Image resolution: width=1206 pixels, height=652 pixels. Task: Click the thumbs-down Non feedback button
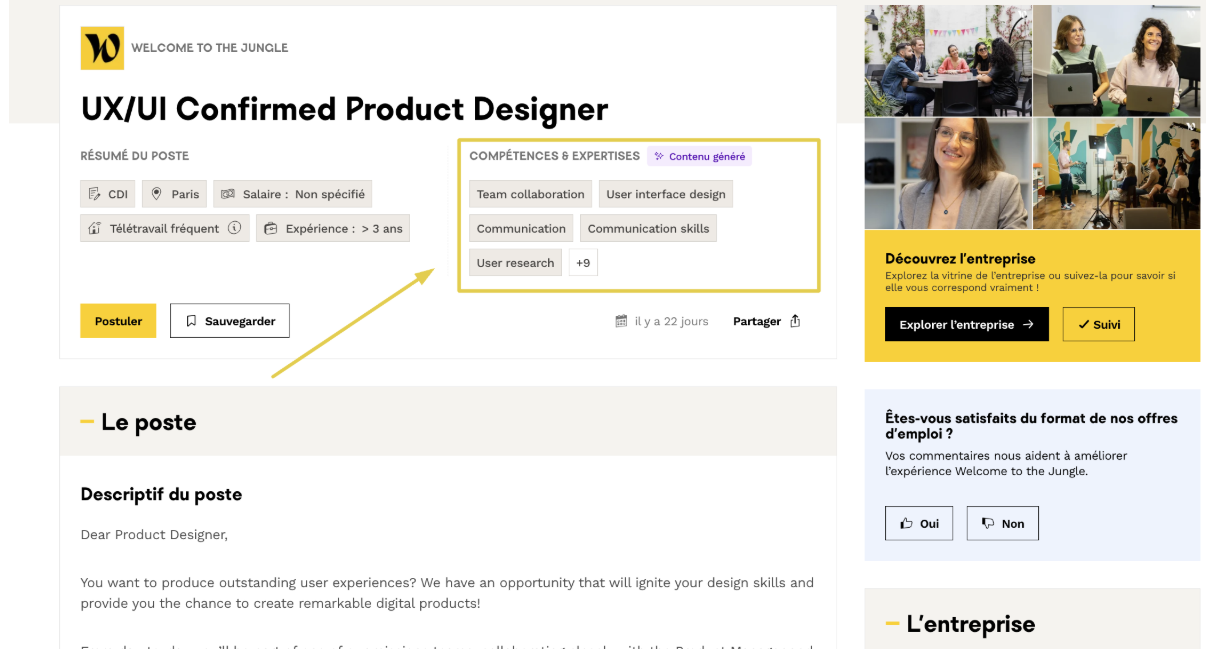tap(1002, 523)
